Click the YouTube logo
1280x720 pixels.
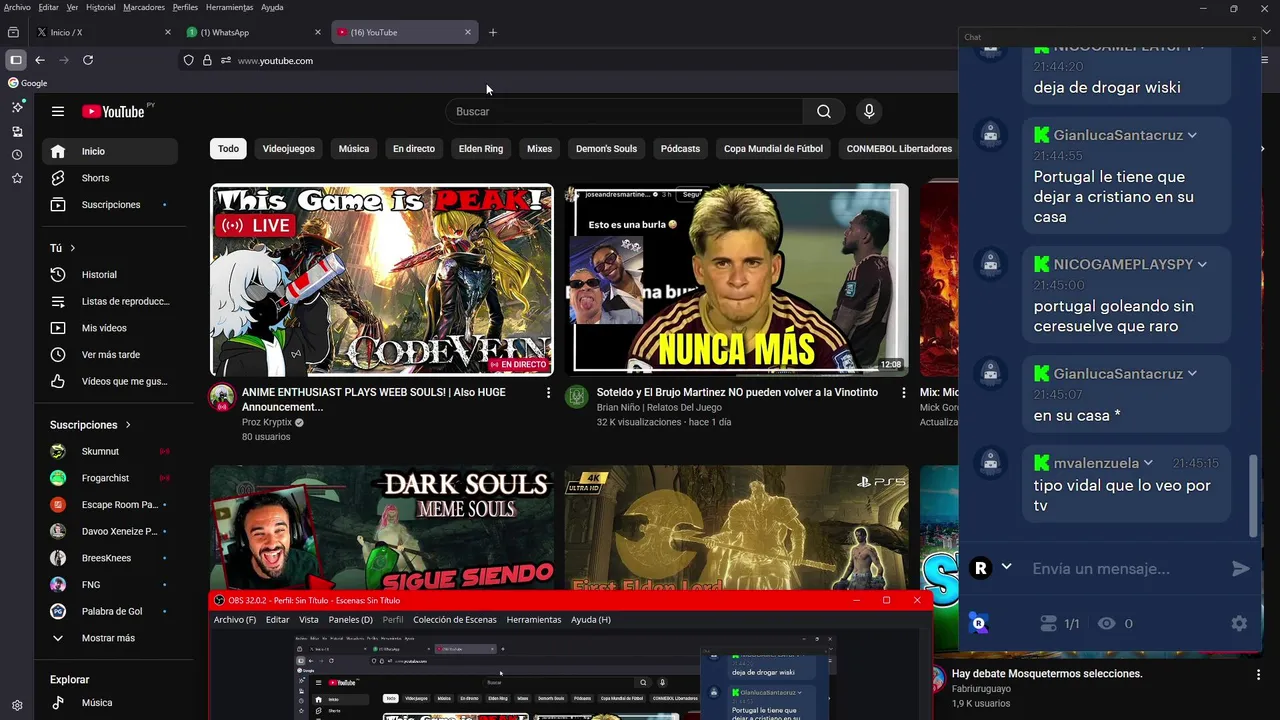113,112
